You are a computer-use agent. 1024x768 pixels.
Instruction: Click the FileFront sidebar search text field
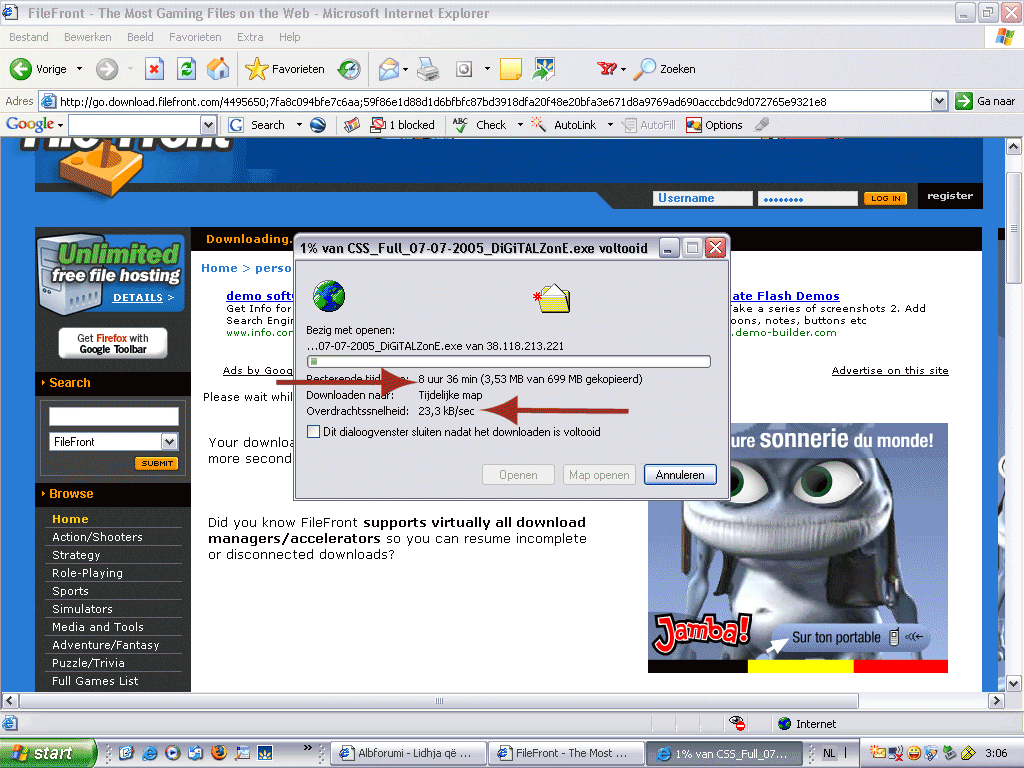(114, 416)
